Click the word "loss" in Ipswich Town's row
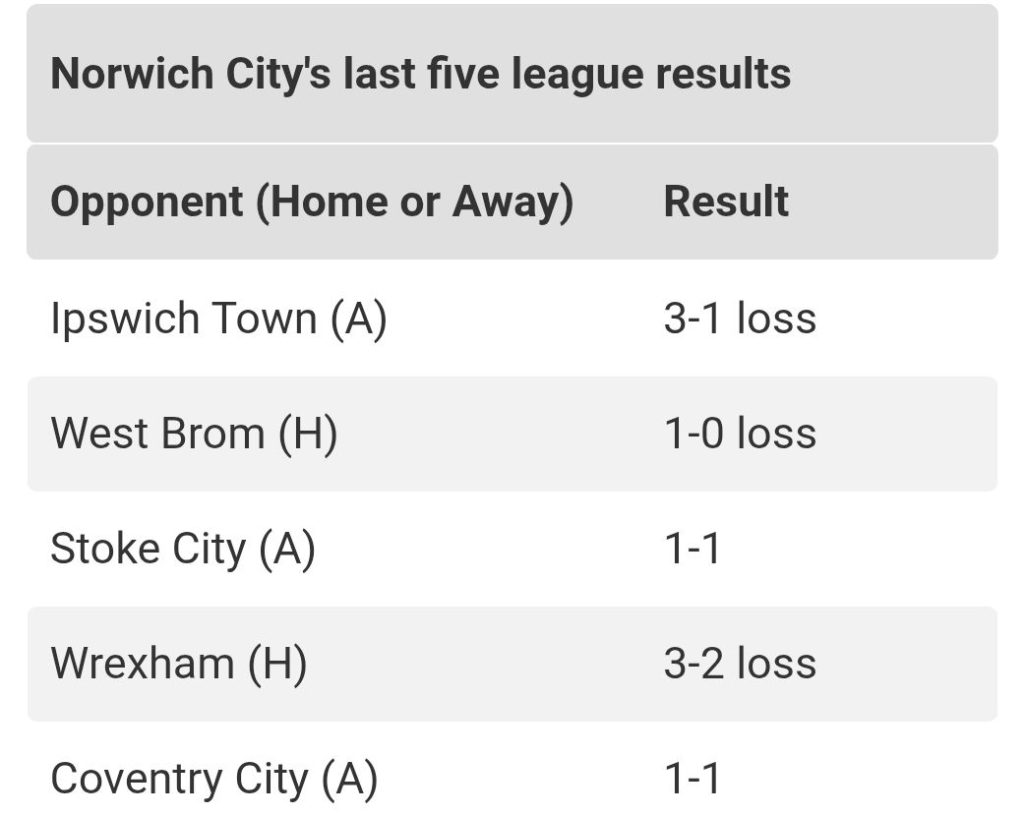Viewport: 1024px width, 815px height. (x=776, y=319)
